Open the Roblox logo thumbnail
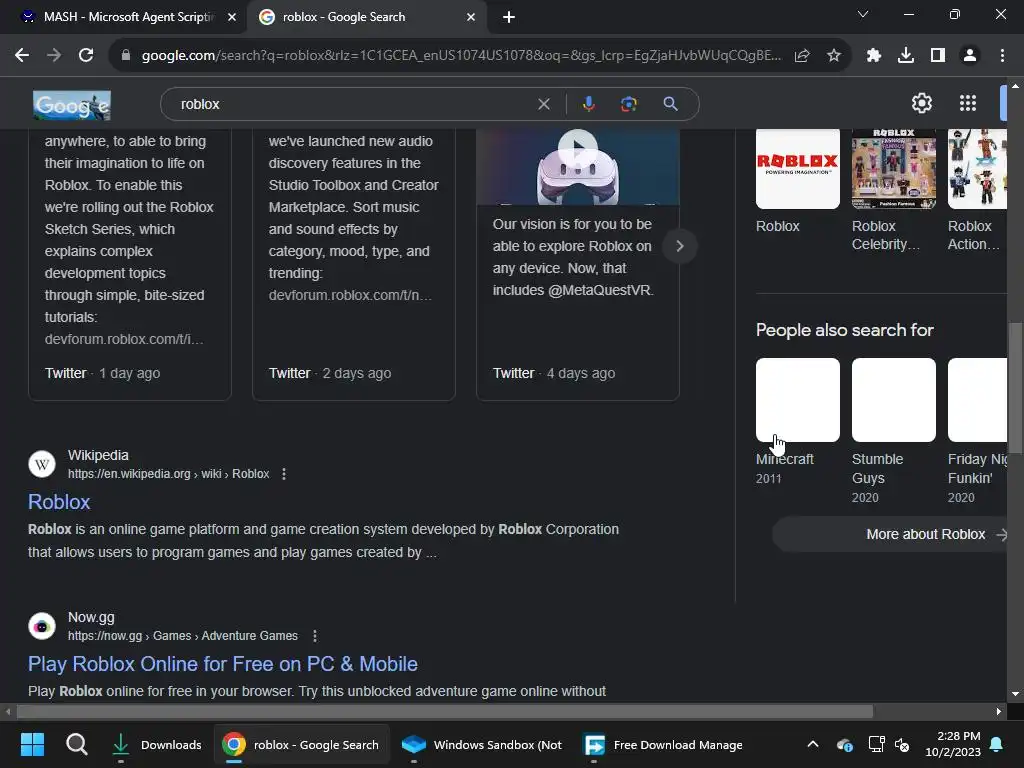 [797, 168]
